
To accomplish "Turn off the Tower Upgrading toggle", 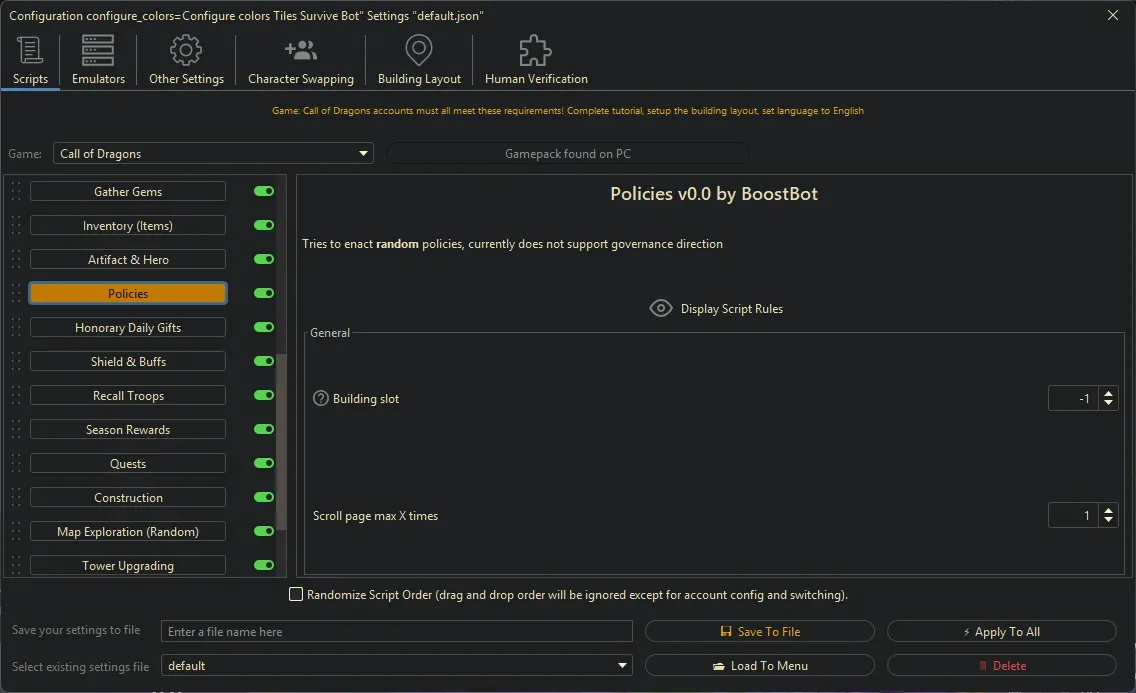I will (263, 565).
